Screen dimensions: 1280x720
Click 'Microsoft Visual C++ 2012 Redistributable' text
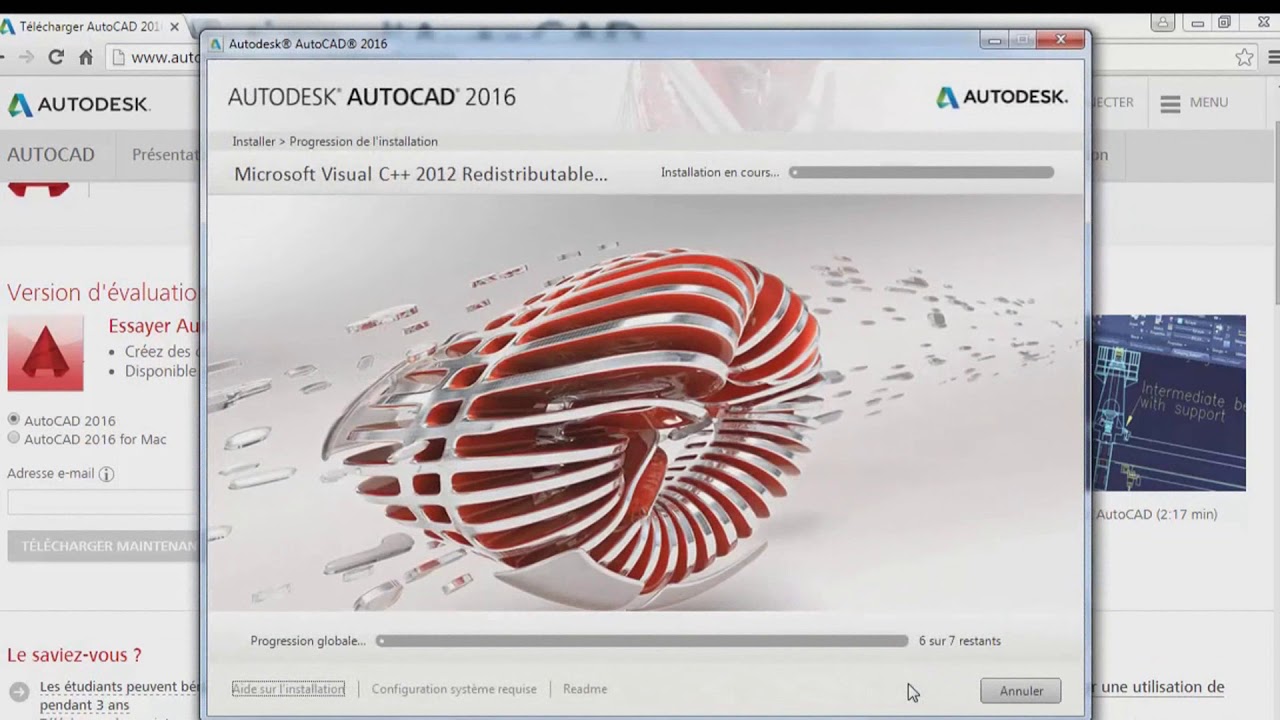421,174
